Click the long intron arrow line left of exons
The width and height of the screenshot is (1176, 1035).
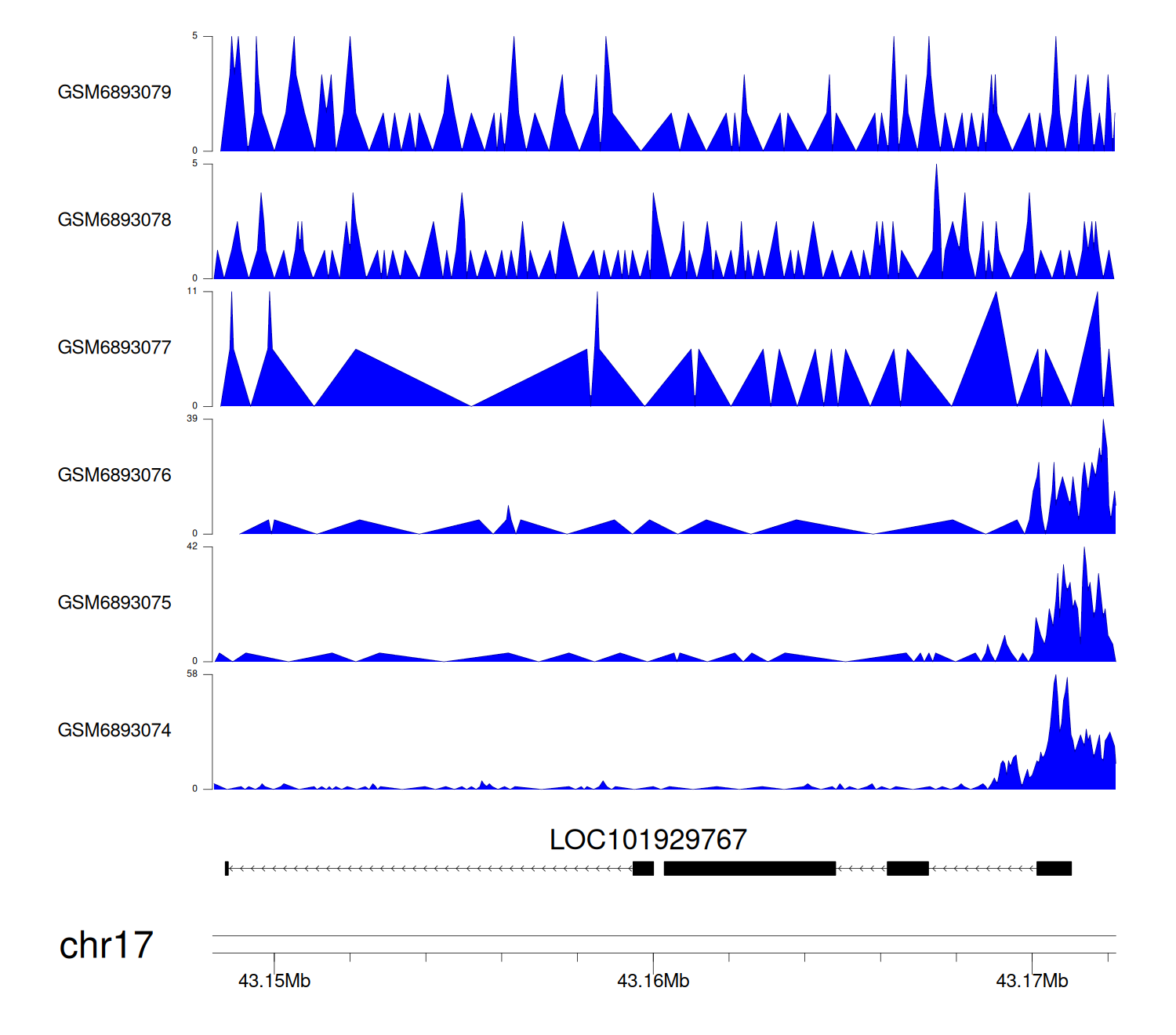pos(430,869)
